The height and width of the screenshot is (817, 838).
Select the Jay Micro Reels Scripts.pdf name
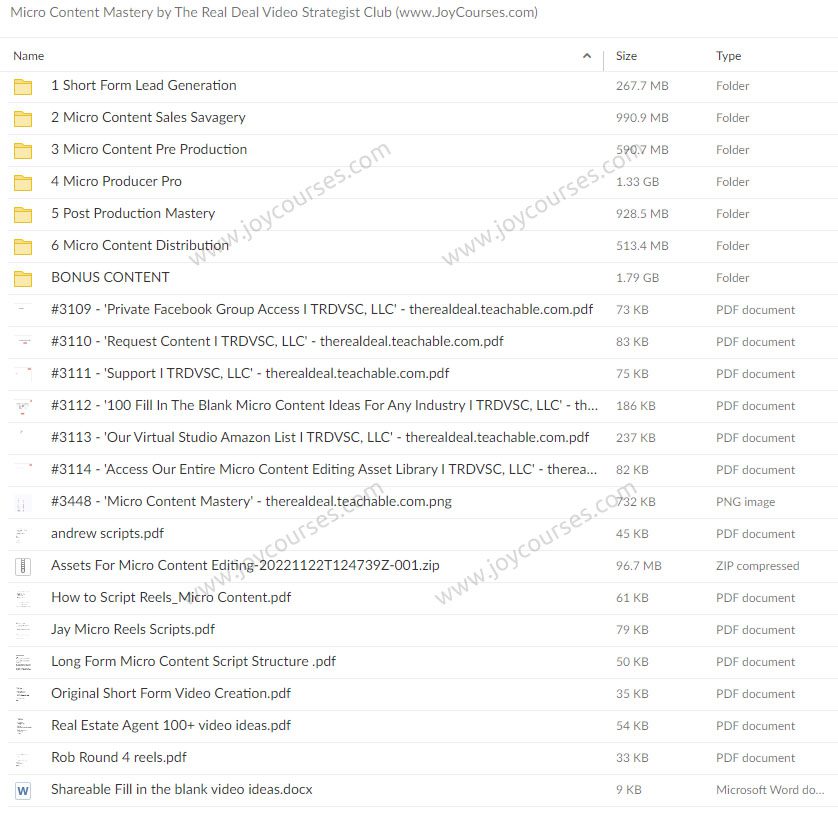(133, 629)
